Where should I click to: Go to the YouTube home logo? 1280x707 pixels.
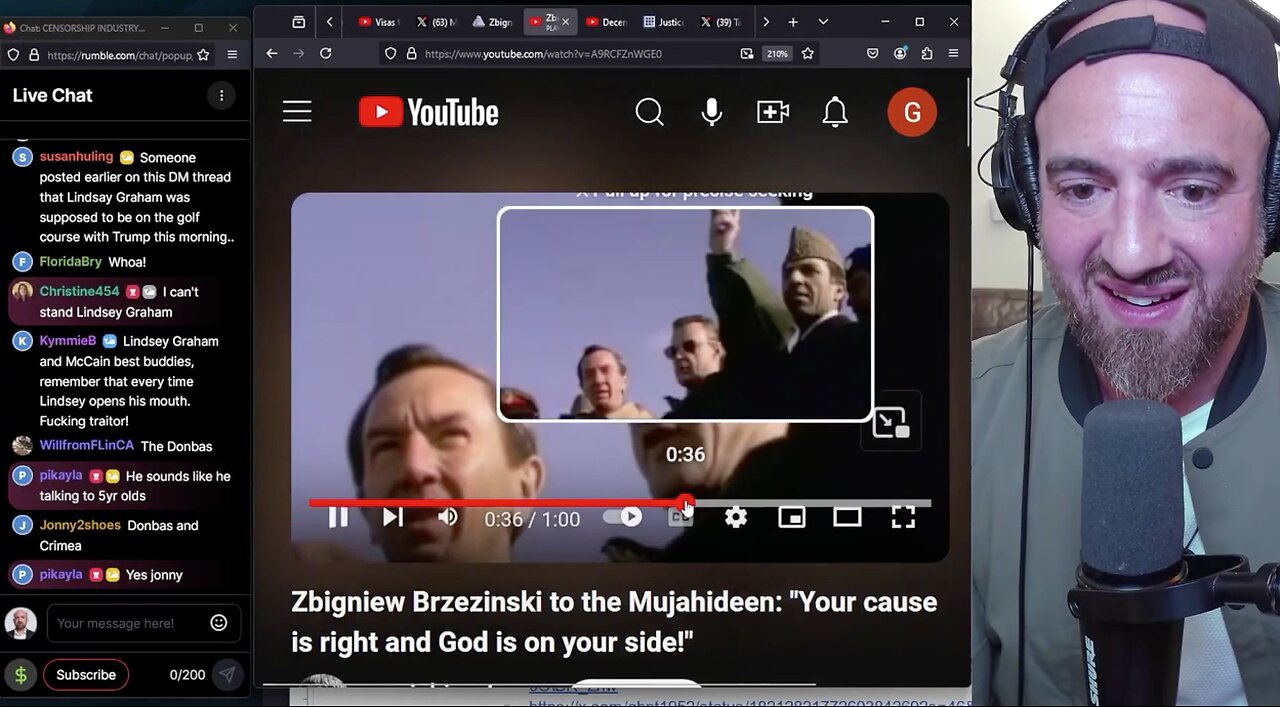429,112
